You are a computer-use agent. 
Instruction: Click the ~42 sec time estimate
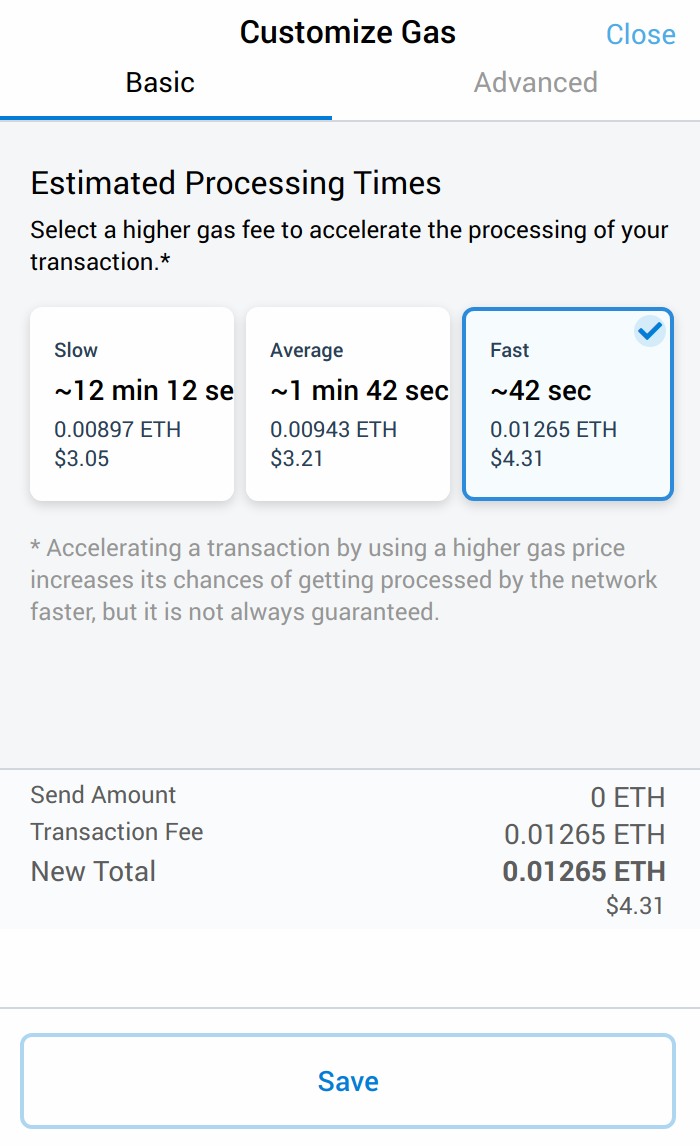541,391
